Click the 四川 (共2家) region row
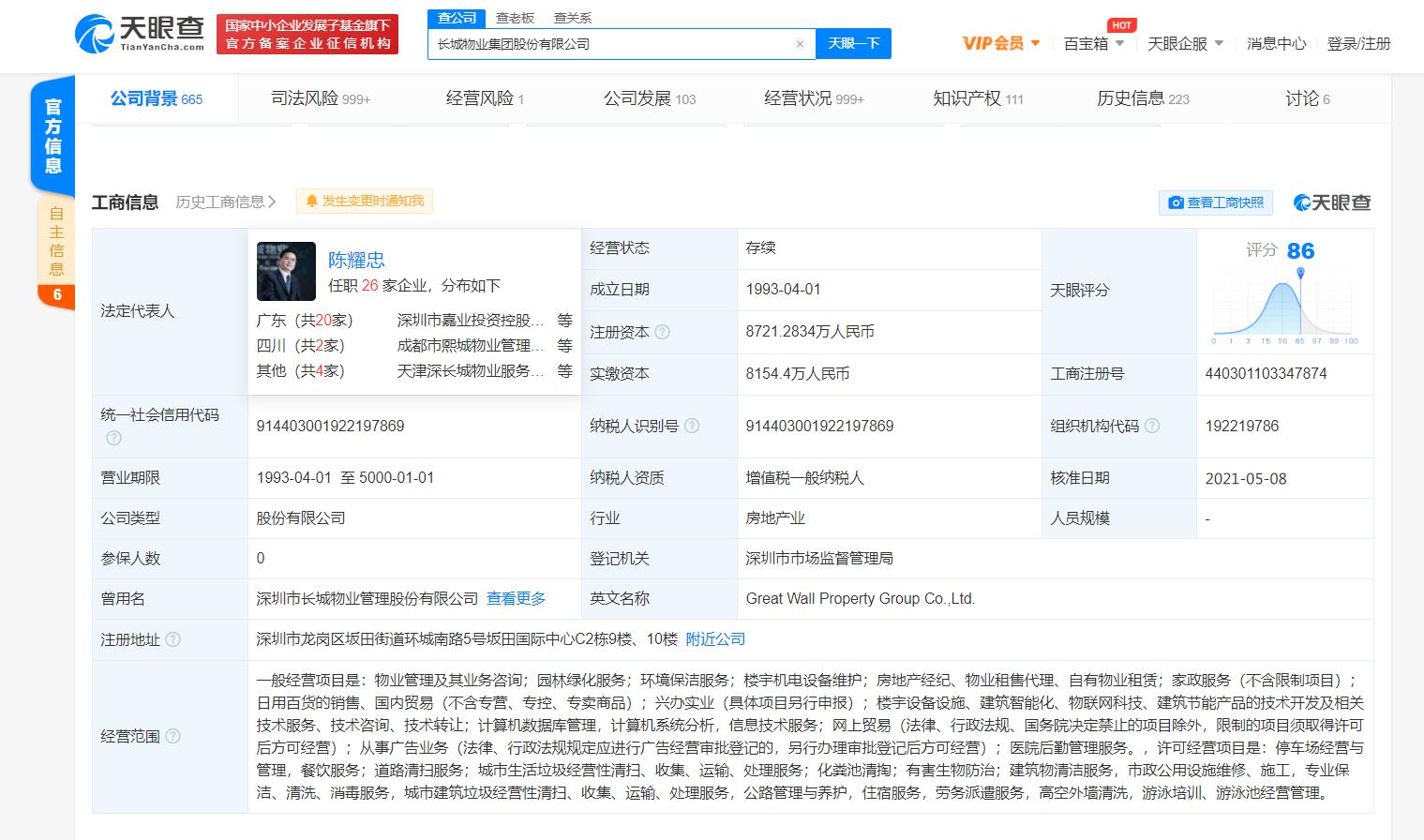The height and width of the screenshot is (840, 1424). 413,345
